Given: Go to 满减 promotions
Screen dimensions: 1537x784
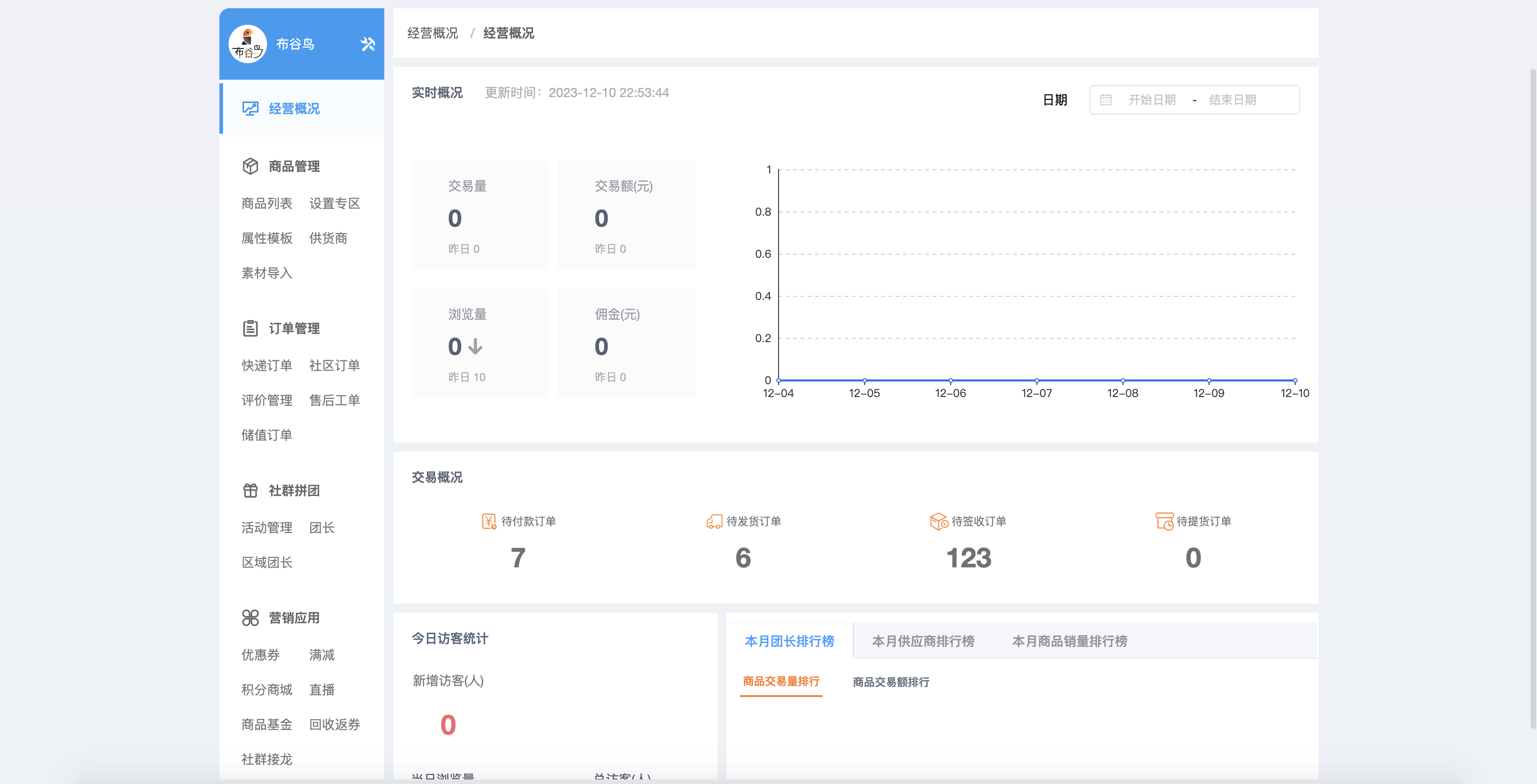Looking at the screenshot, I should (x=322, y=654).
